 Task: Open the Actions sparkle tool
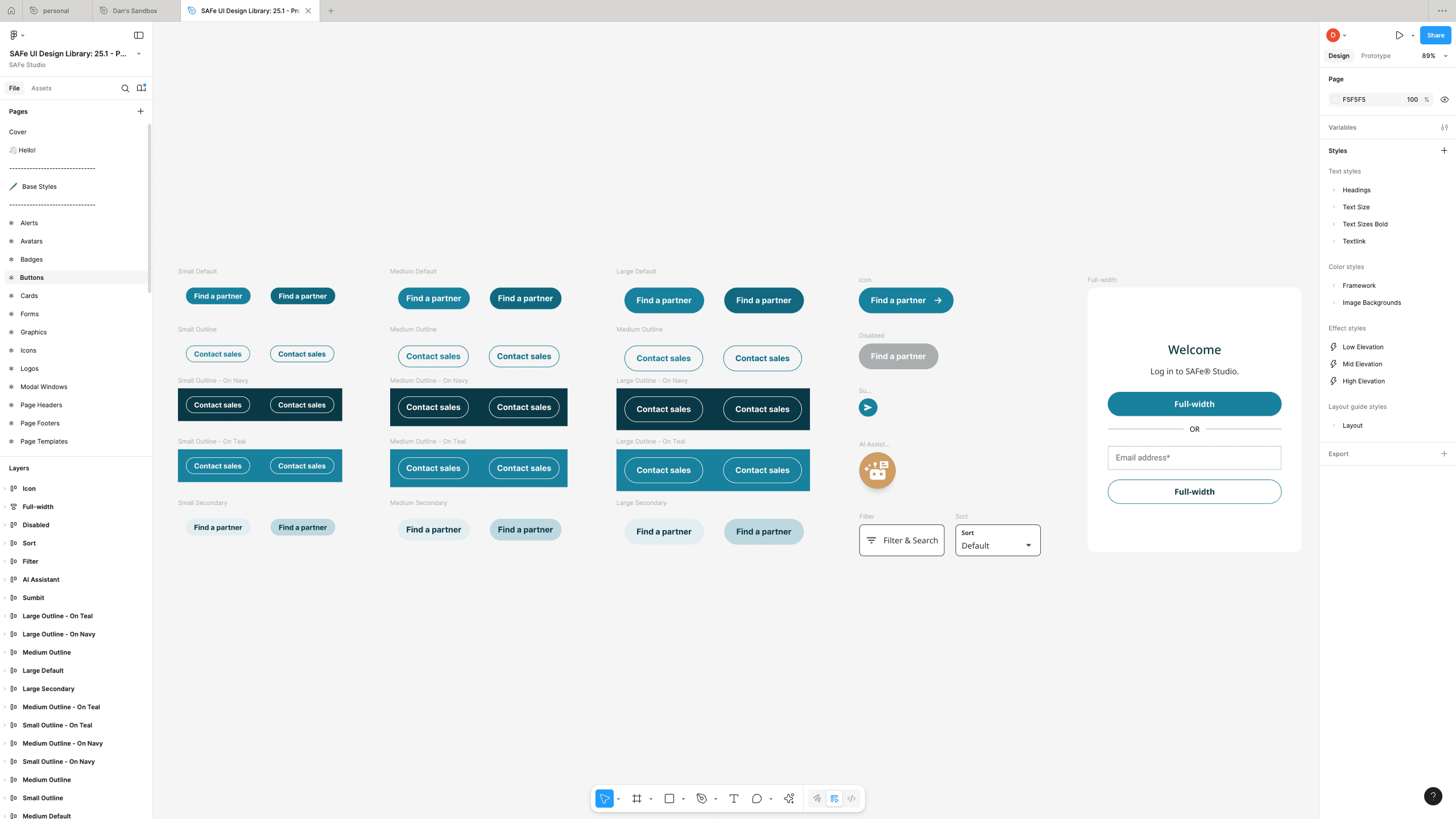[x=789, y=799]
